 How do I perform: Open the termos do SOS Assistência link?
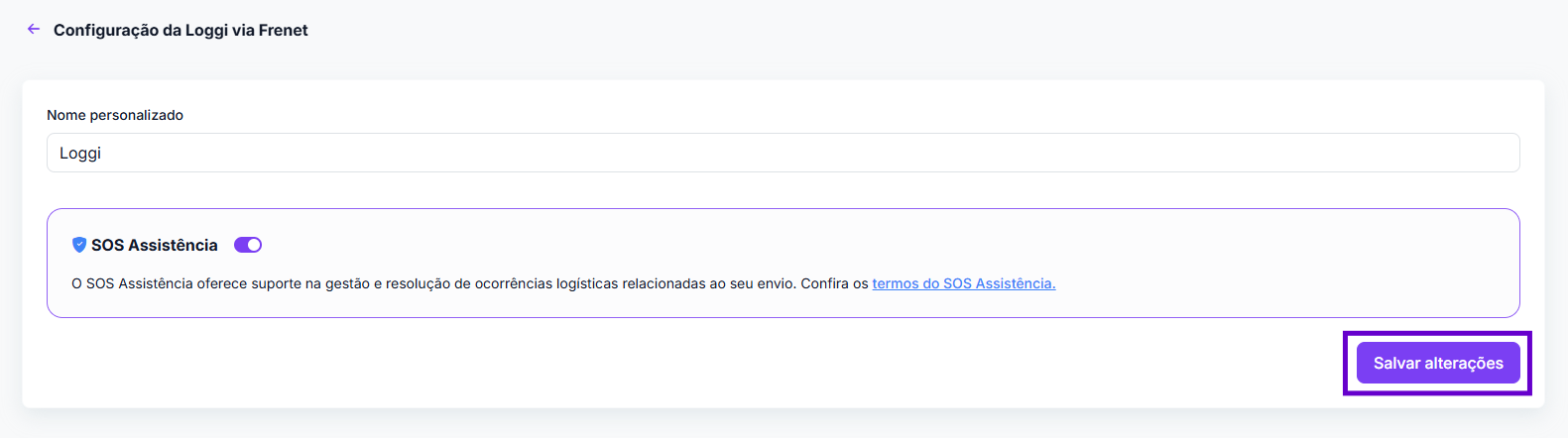point(963,283)
